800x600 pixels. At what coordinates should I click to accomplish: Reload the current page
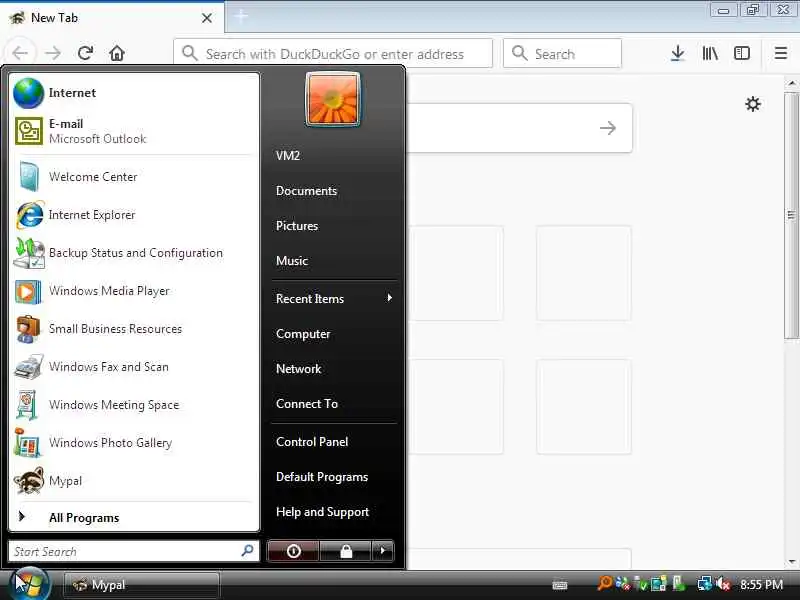(85, 53)
